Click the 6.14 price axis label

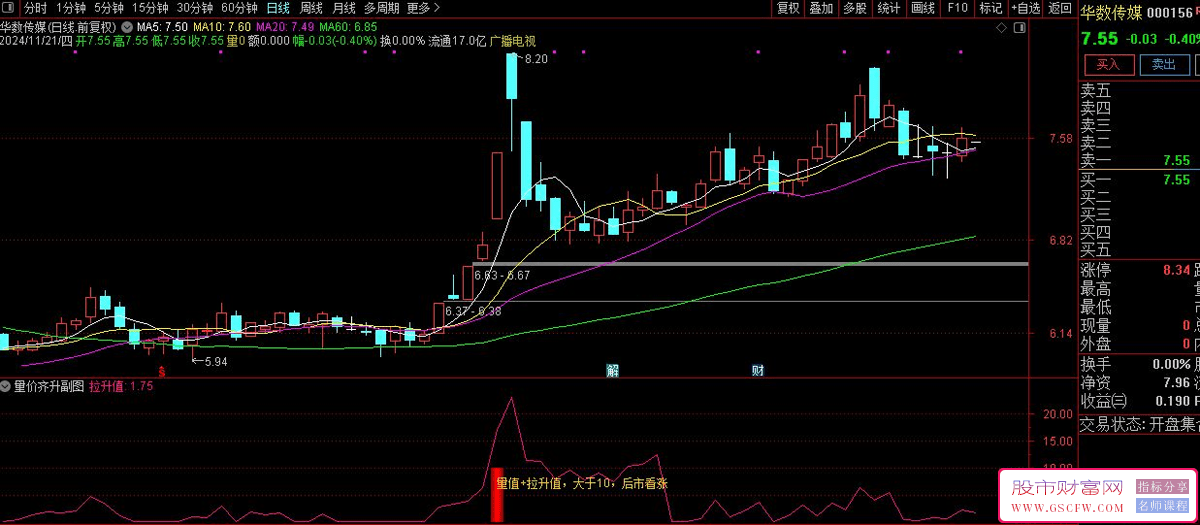pyautogui.click(x=1059, y=333)
